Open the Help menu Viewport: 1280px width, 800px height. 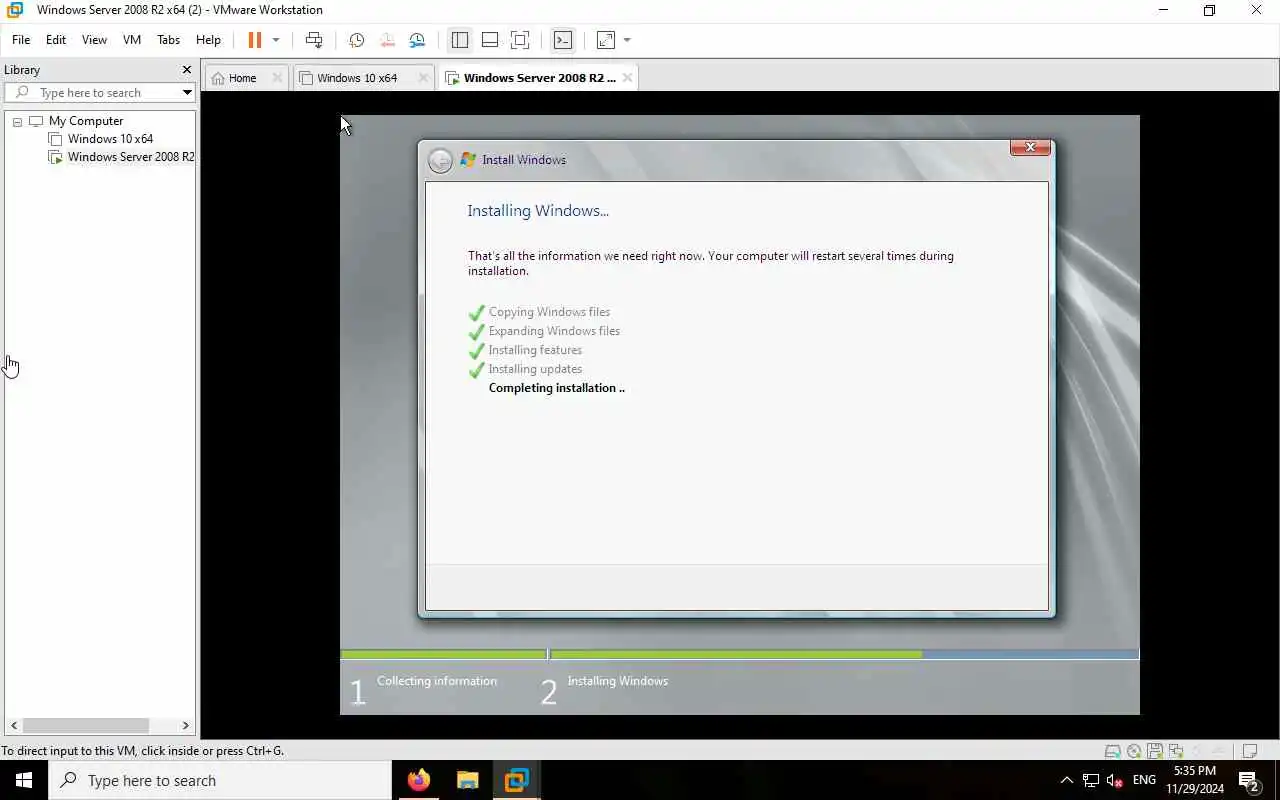[208, 40]
